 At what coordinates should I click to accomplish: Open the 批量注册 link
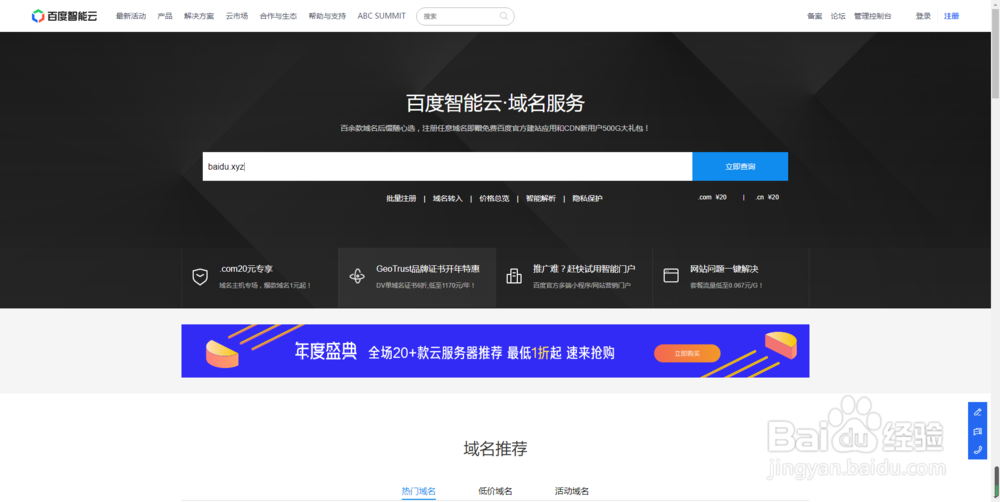point(401,198)
